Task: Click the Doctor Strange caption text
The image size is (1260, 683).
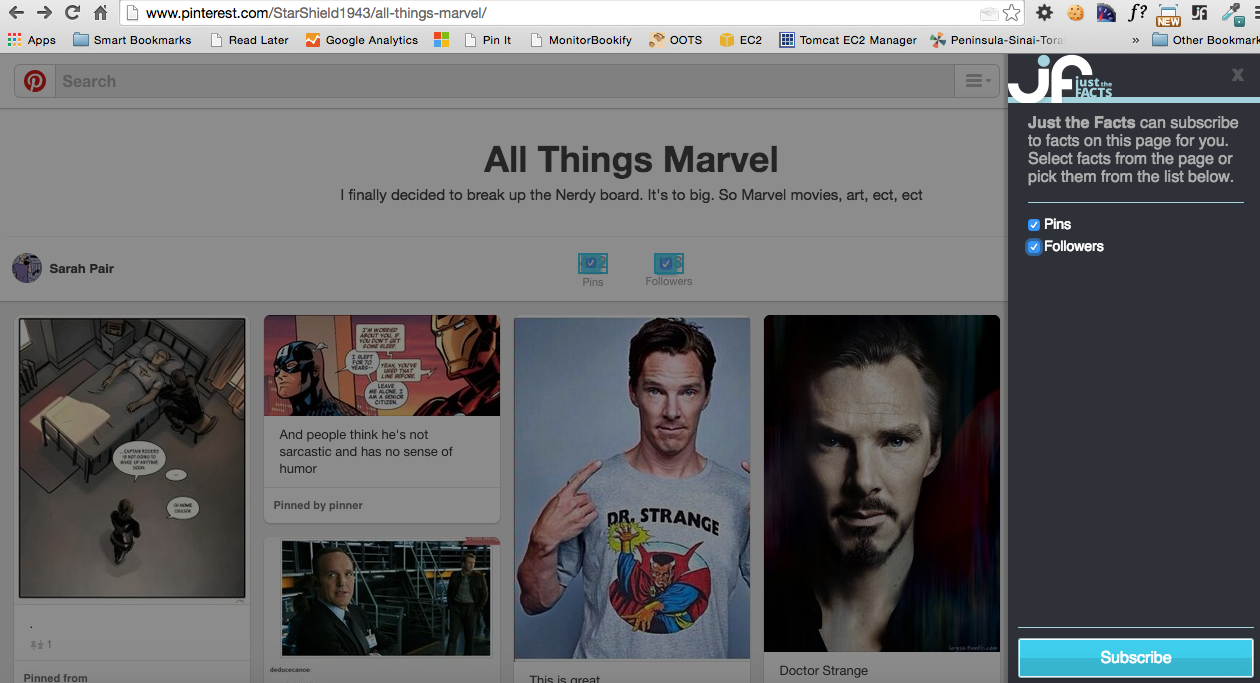Action: (x=824, y=670)
